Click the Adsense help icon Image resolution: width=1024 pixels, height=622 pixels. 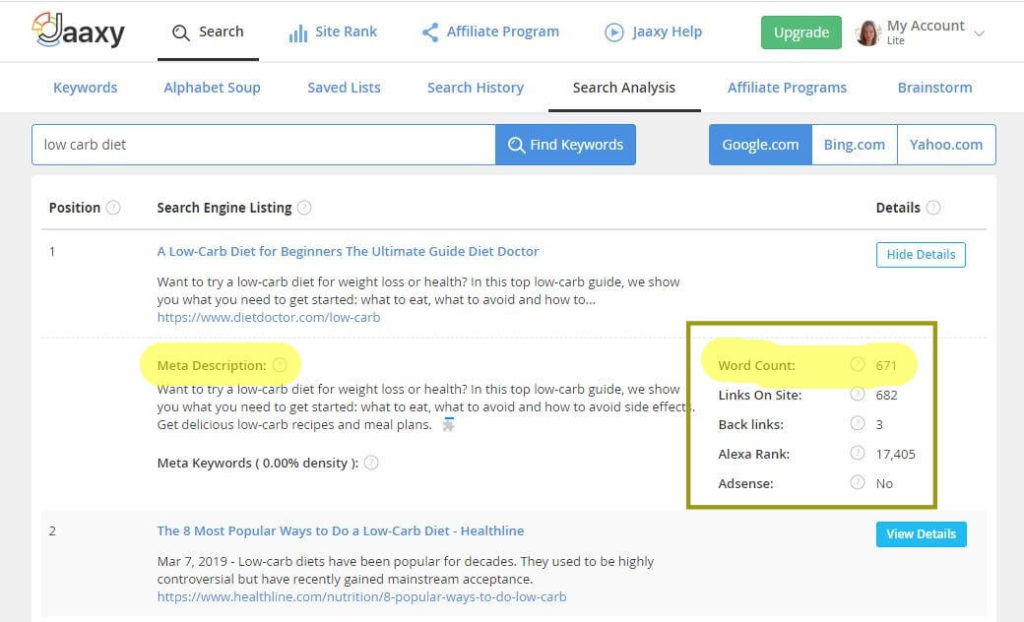857,483
